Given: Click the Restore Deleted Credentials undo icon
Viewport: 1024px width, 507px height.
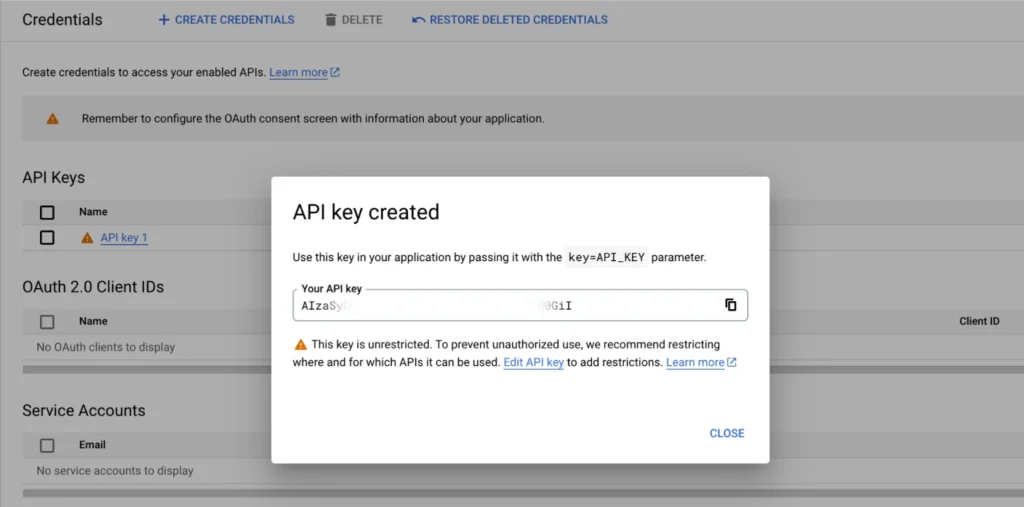Looking at the screenshot, I should [418, 20].
